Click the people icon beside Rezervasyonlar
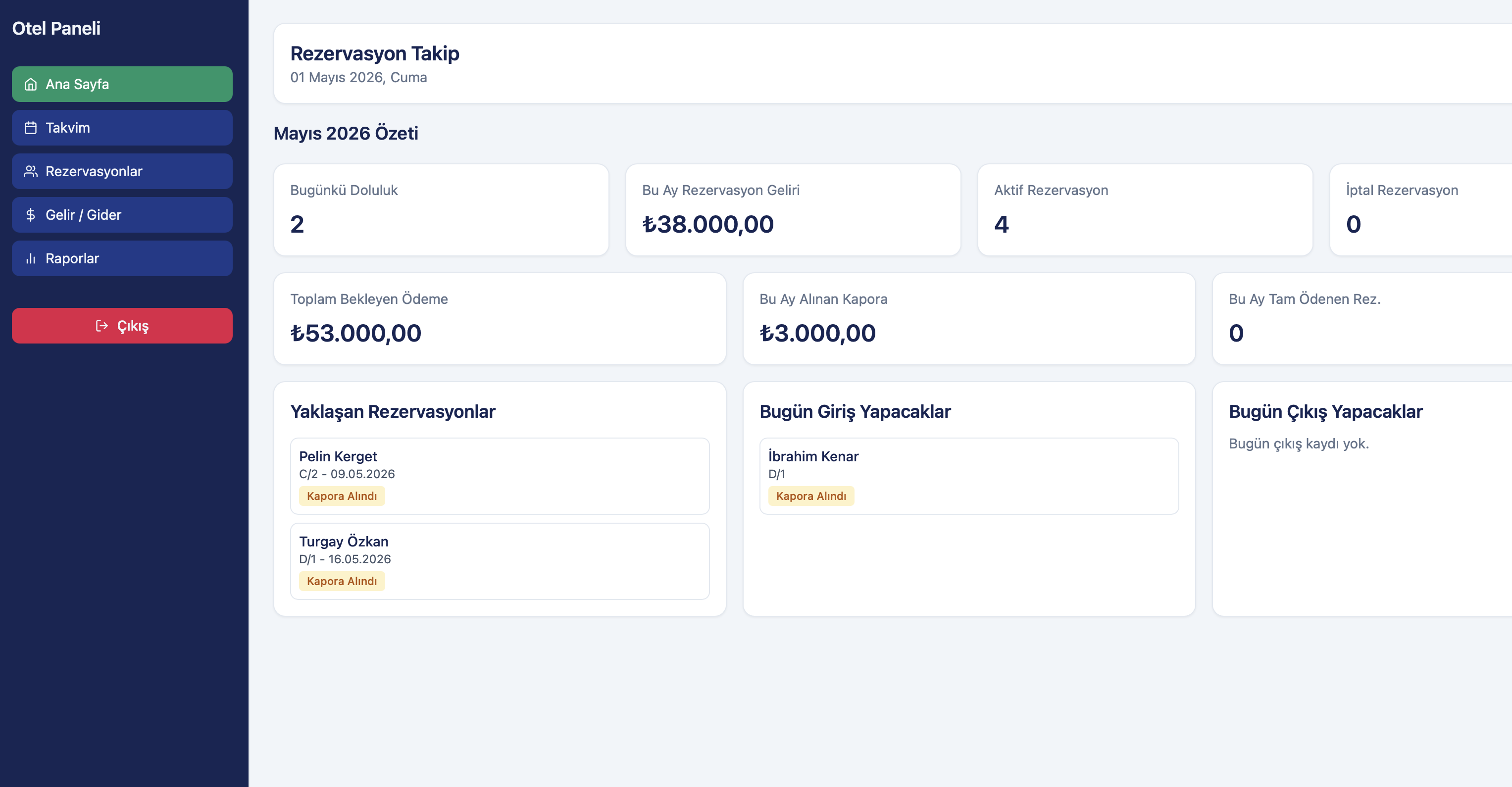 (31, 171)
